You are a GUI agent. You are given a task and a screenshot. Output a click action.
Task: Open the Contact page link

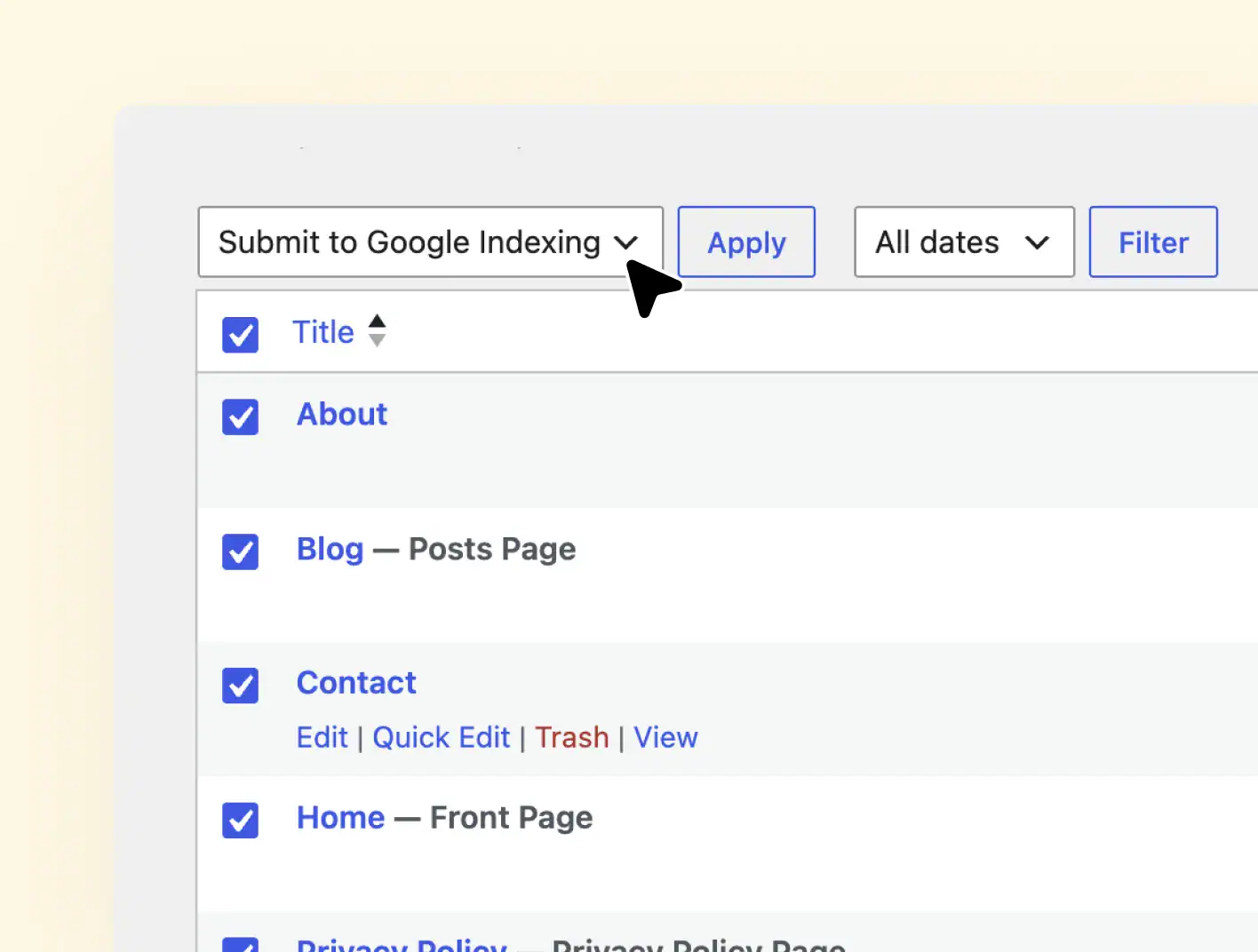[356, 682]
